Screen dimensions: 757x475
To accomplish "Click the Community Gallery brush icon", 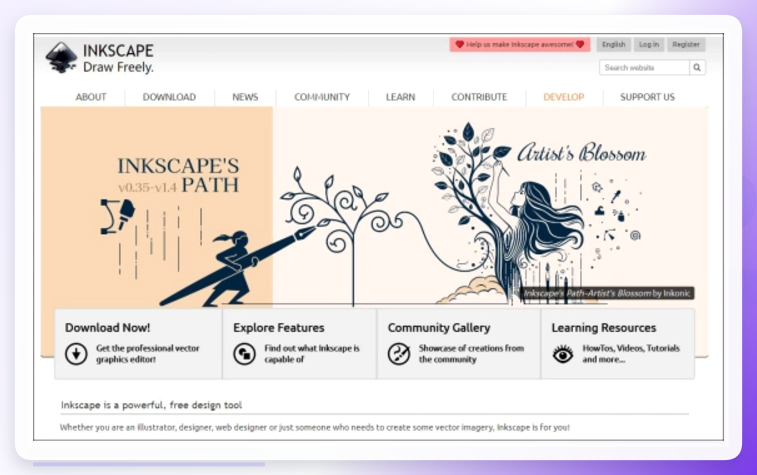I will pyautogui.click(x=399, y=354).
